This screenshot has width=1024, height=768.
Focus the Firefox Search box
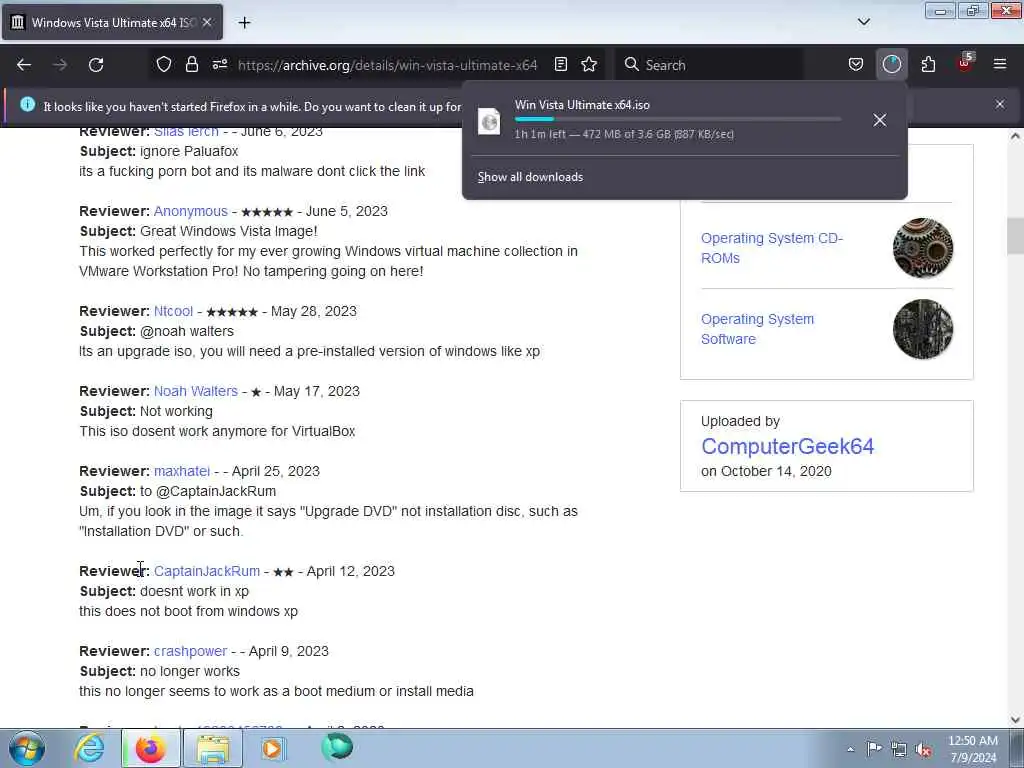tap(709, 65)
